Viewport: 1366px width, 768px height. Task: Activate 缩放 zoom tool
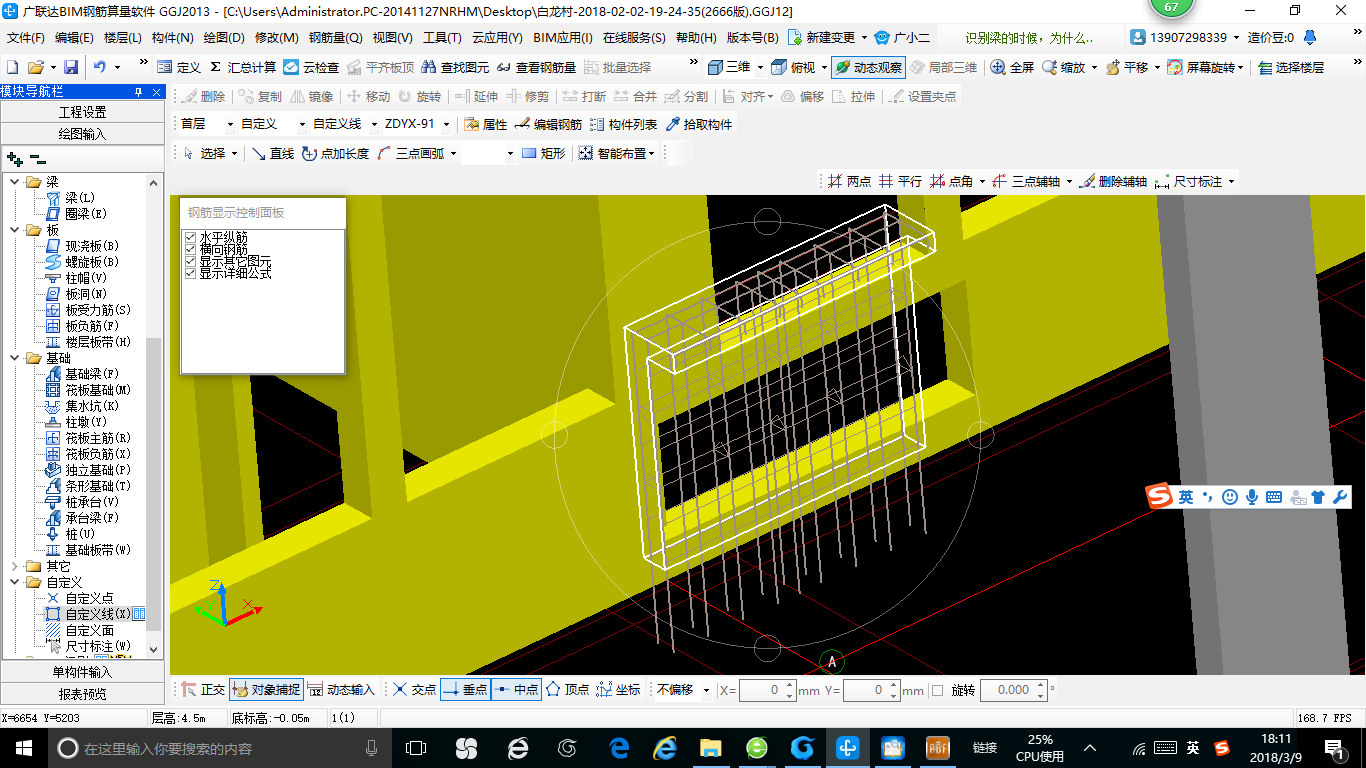(1064, 67)
